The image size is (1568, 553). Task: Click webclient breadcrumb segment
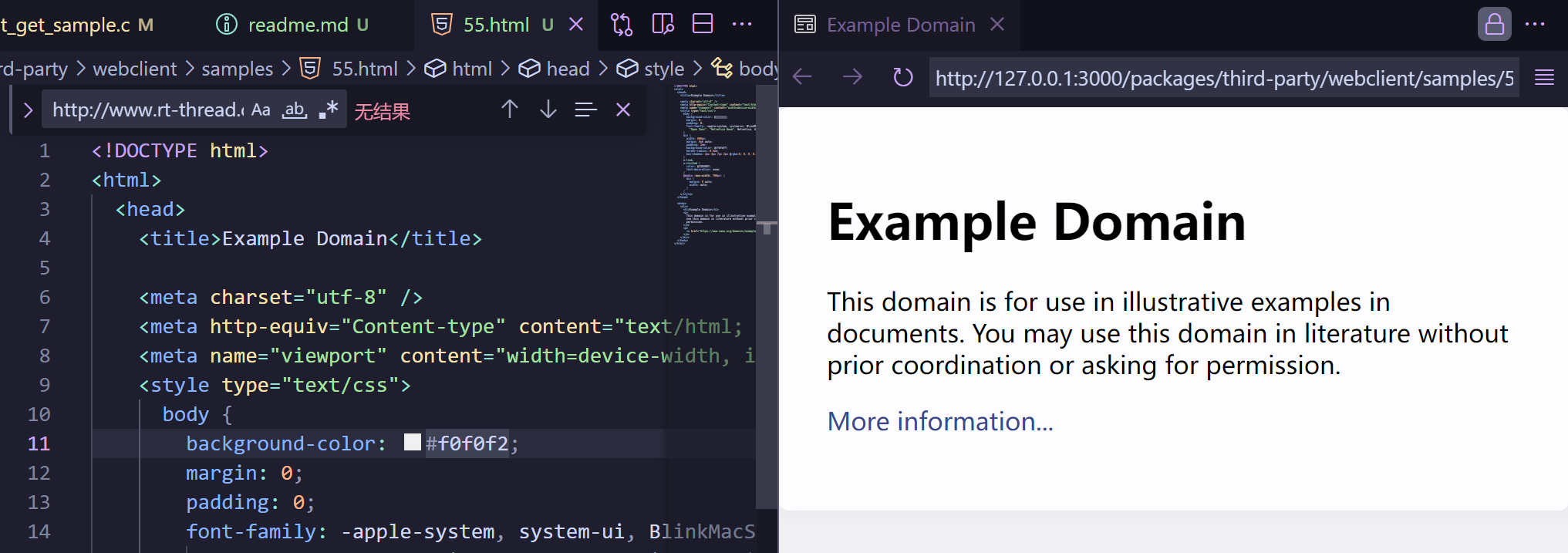pyautogui.click(x=135, y=69)
